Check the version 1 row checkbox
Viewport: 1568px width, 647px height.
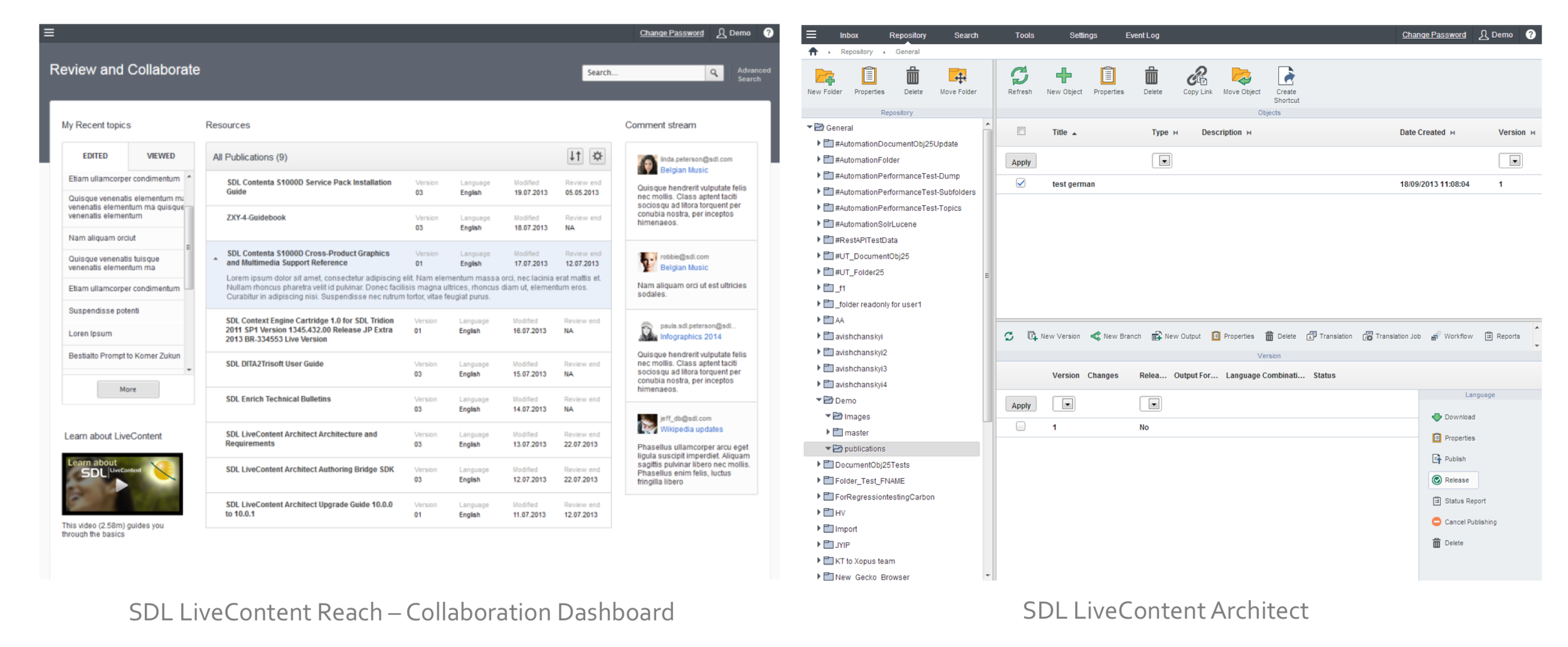(x=1020, y=427)
